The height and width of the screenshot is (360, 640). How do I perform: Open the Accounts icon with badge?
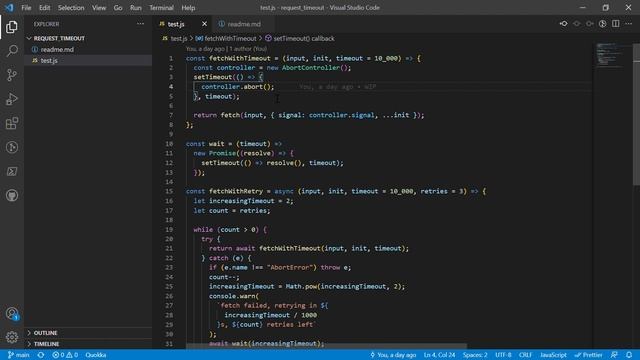coord(12,313)
